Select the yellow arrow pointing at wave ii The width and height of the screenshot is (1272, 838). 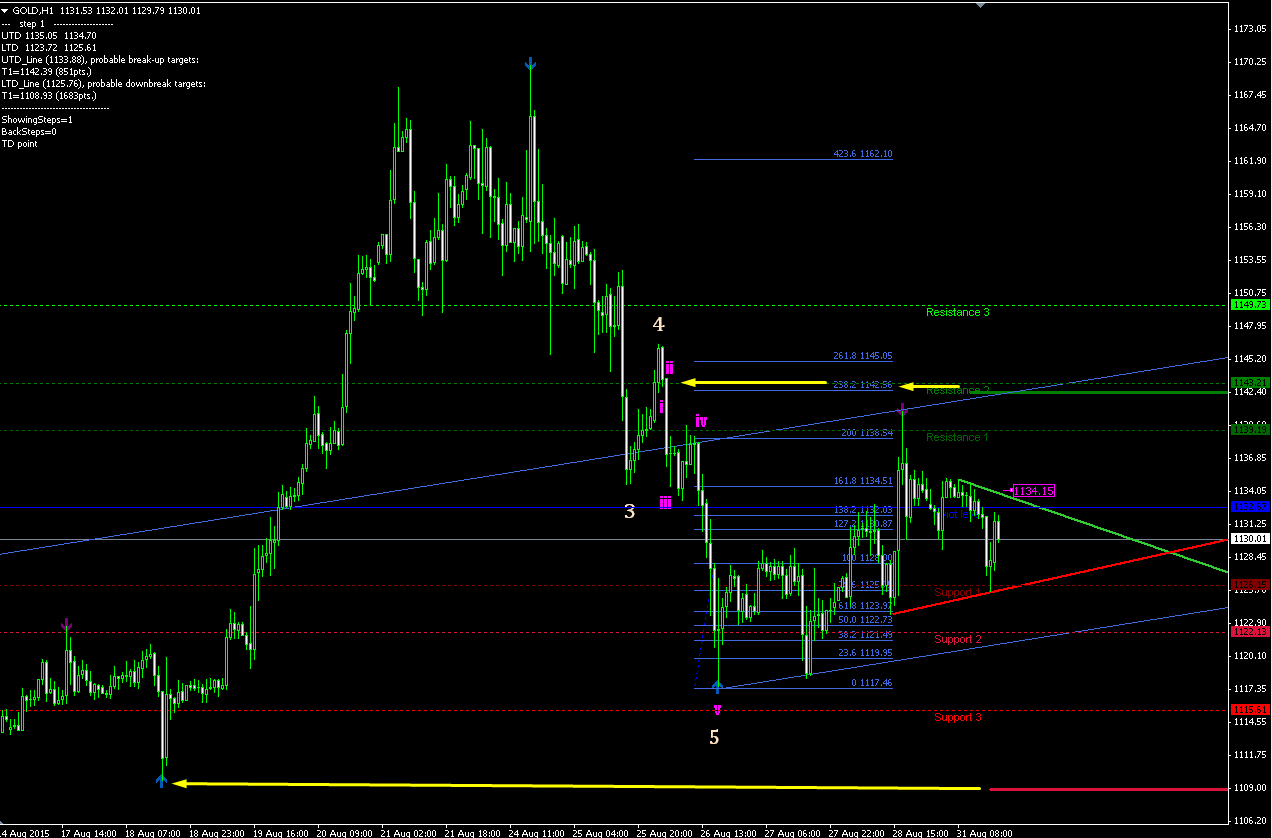pyautogui.click(x=753, y=382)
